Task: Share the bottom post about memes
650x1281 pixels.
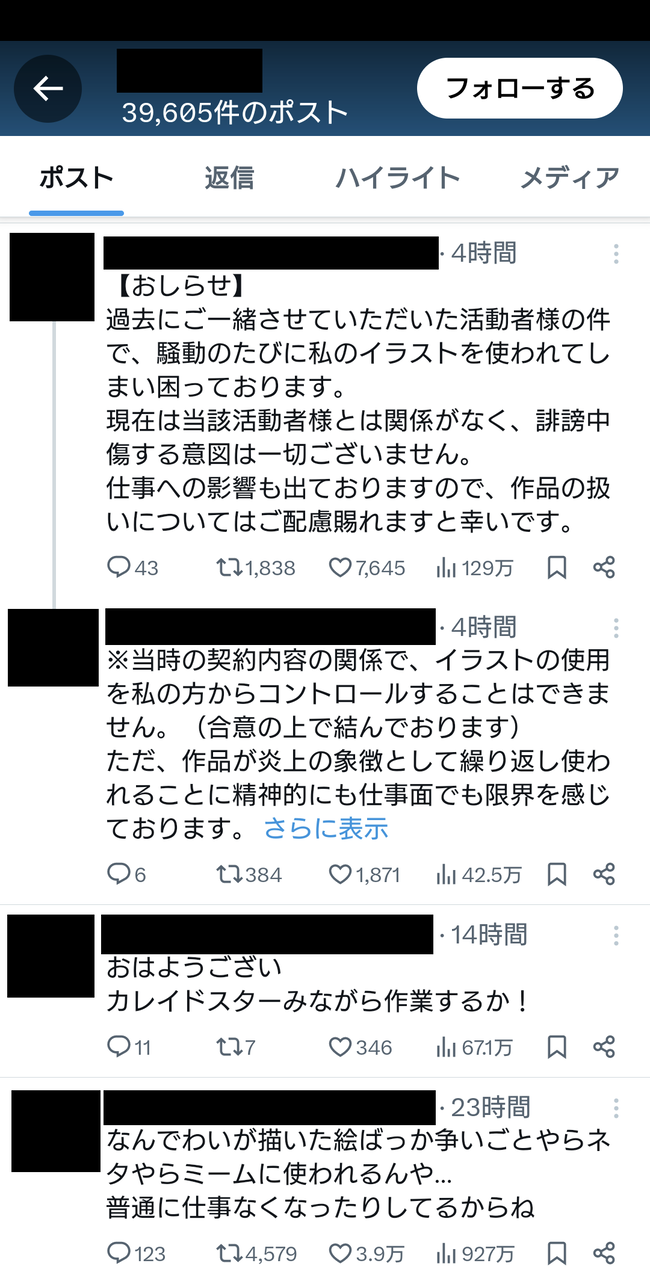Action: [604, 1253]
